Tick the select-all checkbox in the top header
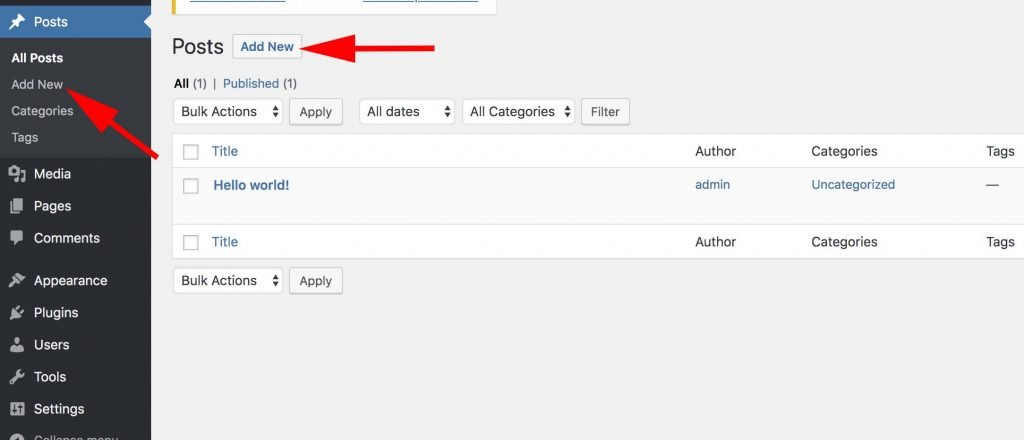 [x=191, y=152]
